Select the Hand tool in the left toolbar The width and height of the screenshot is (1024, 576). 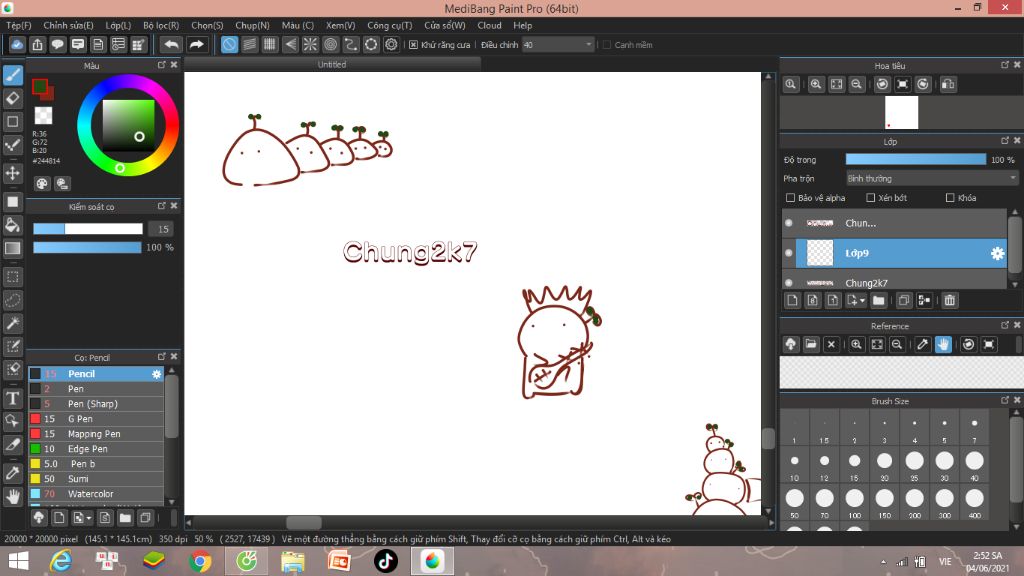[x=13, y=497]
